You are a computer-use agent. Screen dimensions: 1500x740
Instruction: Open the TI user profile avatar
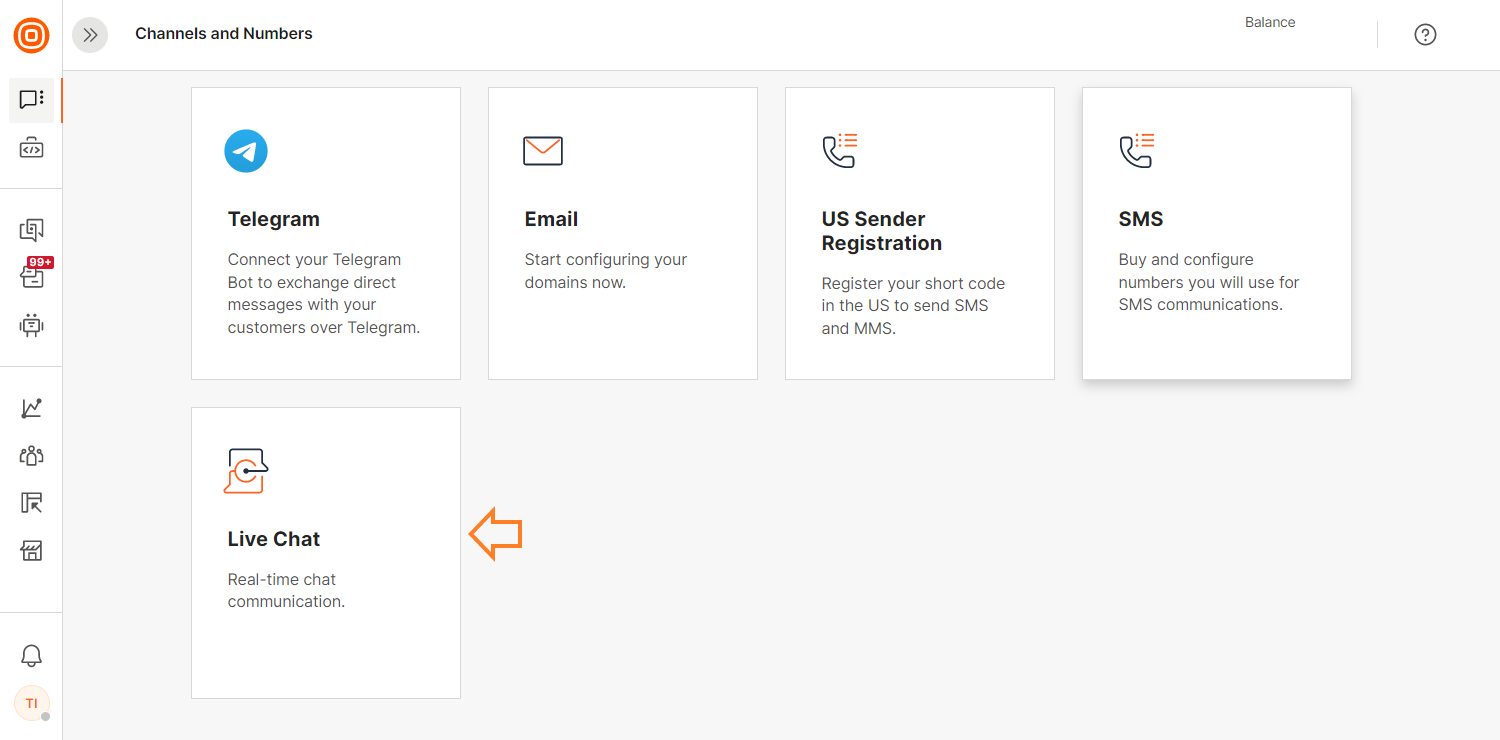tap(31, 703)
